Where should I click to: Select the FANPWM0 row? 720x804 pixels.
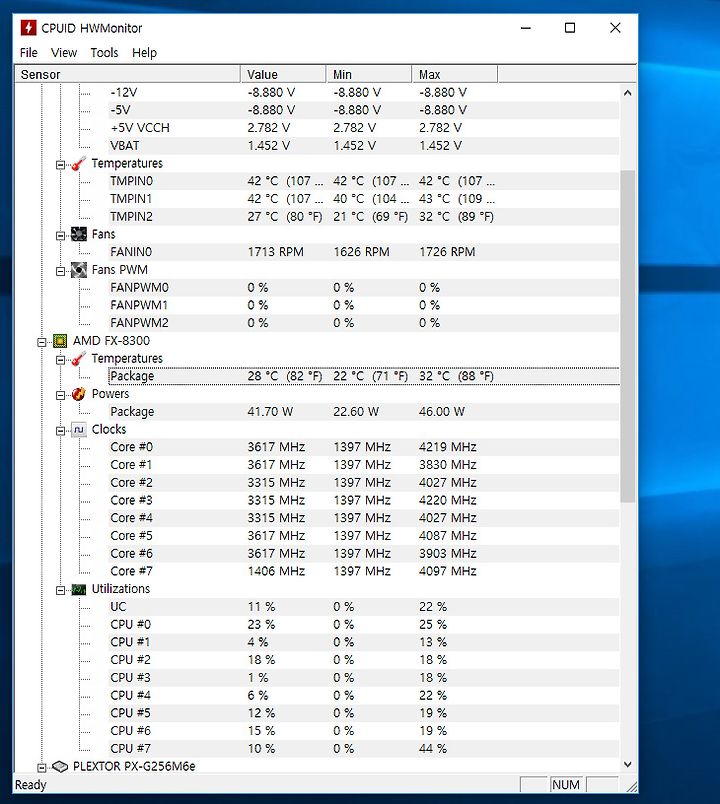click(x=363, y=288)
